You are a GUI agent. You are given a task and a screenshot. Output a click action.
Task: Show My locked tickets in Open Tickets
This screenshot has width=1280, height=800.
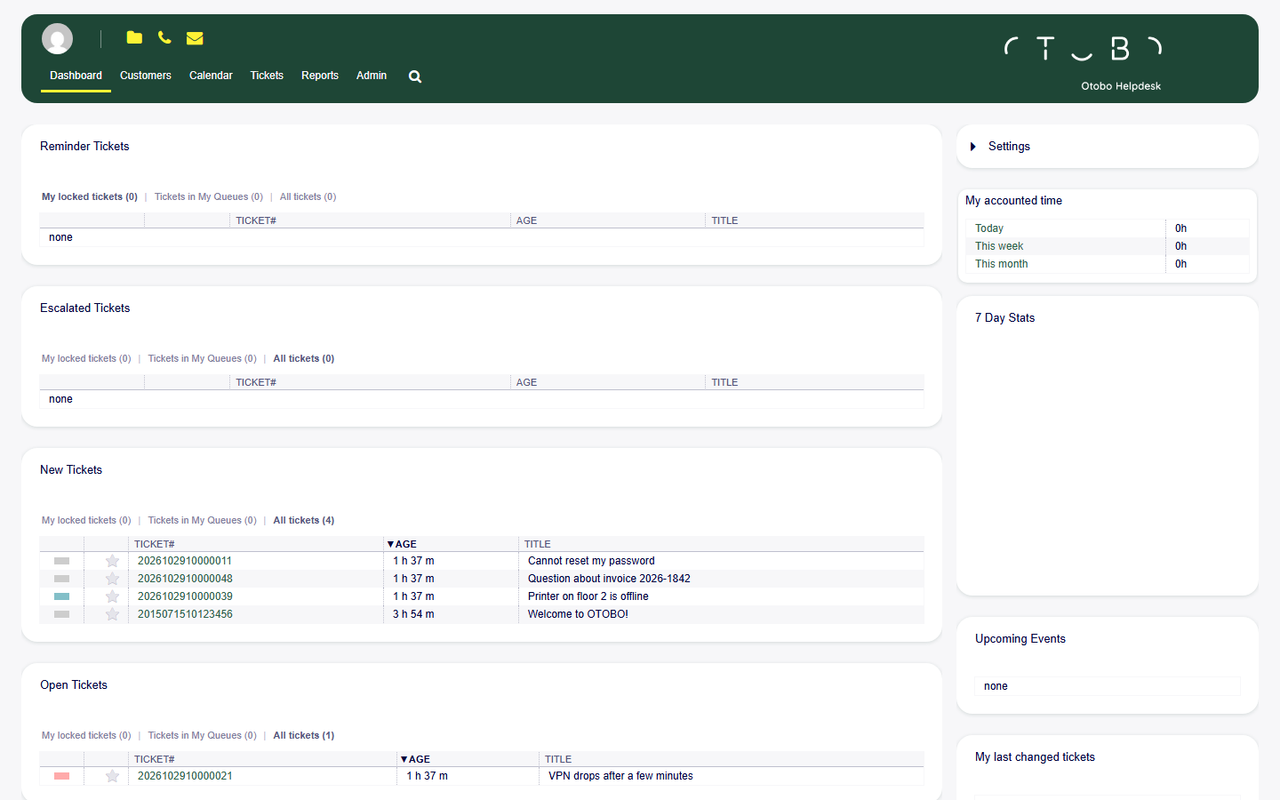tap(86, 735)
